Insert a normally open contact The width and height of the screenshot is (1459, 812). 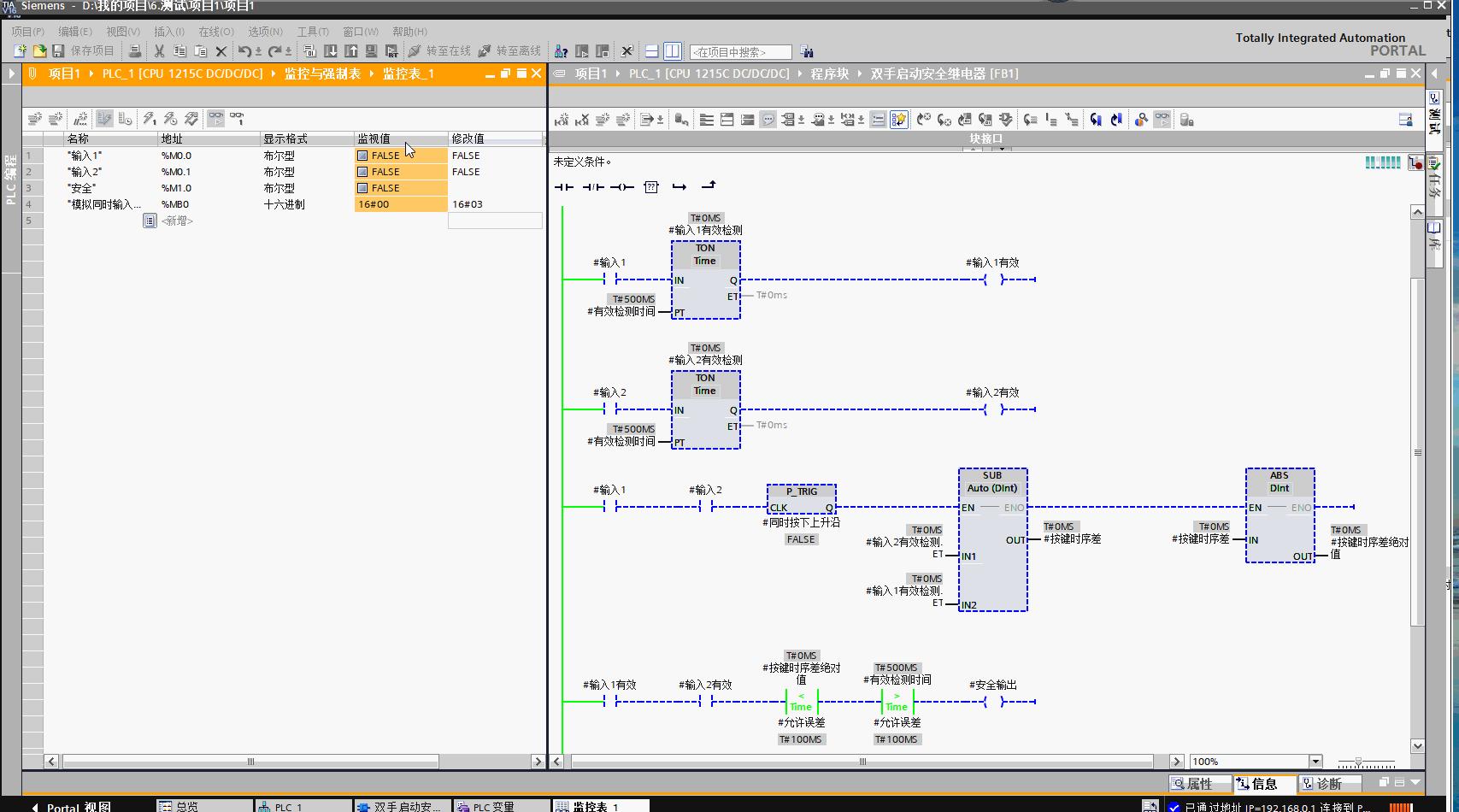(563, 187)
